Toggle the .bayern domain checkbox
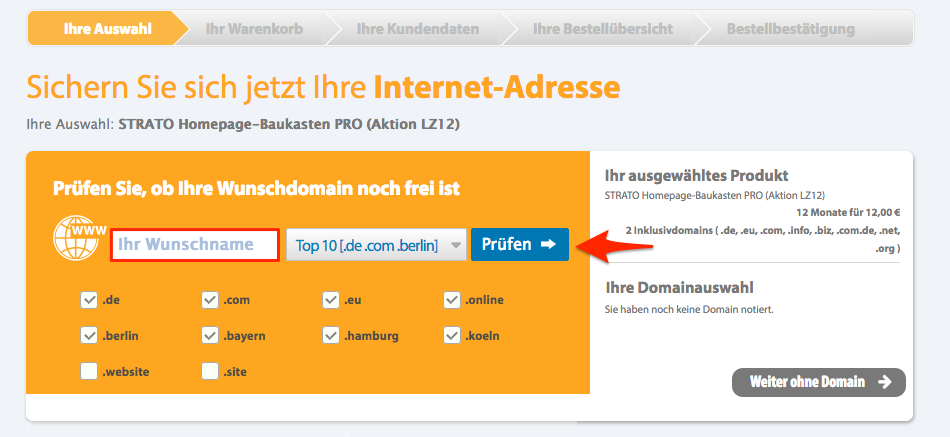This screenshot has width=950, height=437. point(210,335)
